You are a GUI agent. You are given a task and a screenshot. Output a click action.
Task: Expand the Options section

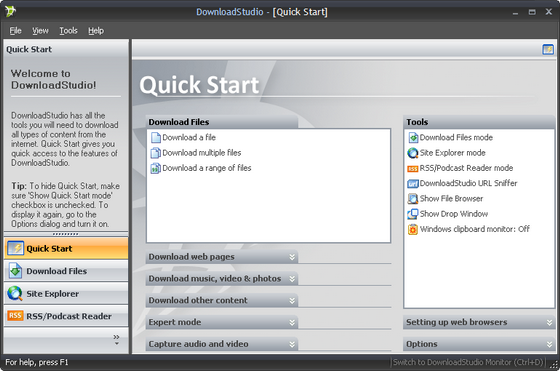click(479, 344)
